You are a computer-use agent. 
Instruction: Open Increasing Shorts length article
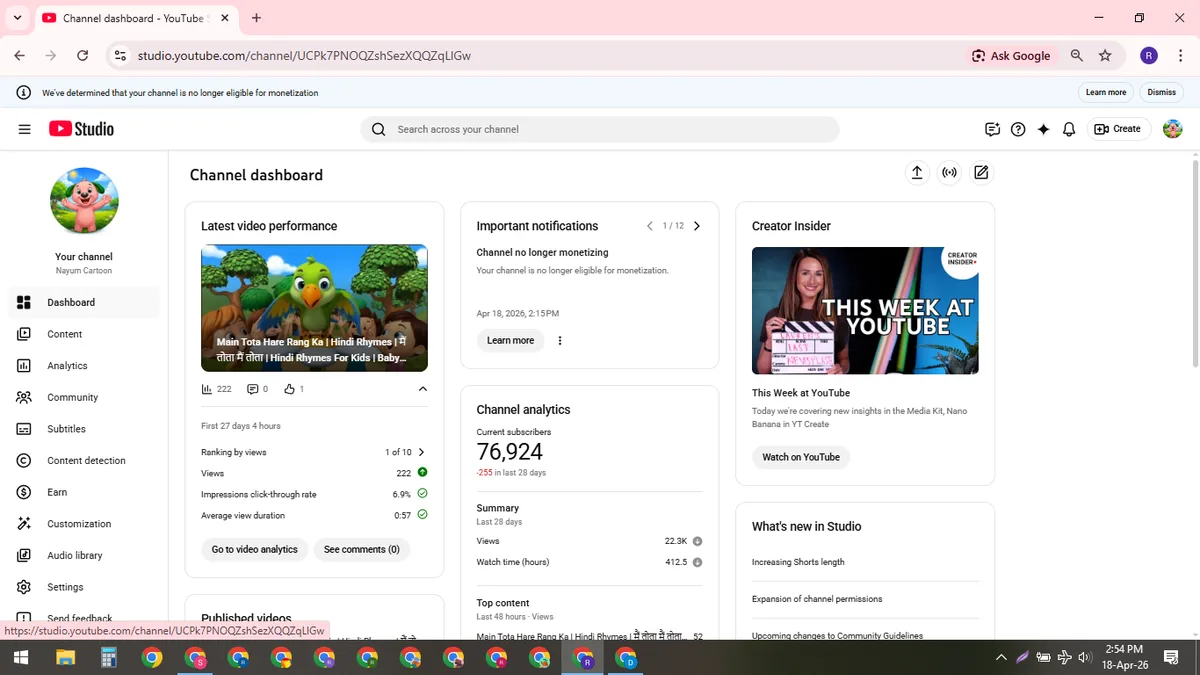pyautogui.click(x=798, y=562)
